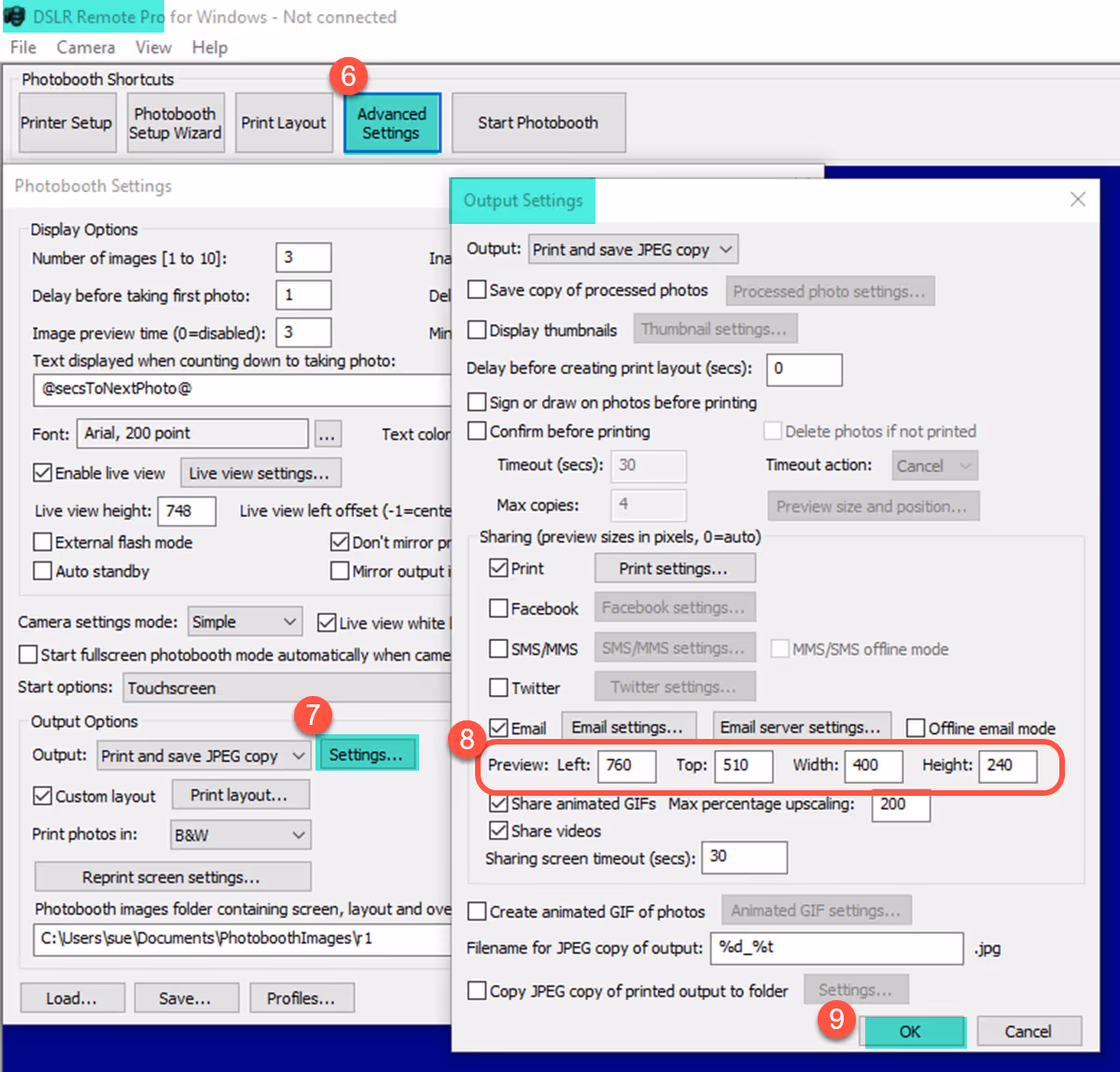Launch the Photobooth Setup Wizard
Image resolution: width=1120 pixels, height=1072 pixels.
(175, 123)
